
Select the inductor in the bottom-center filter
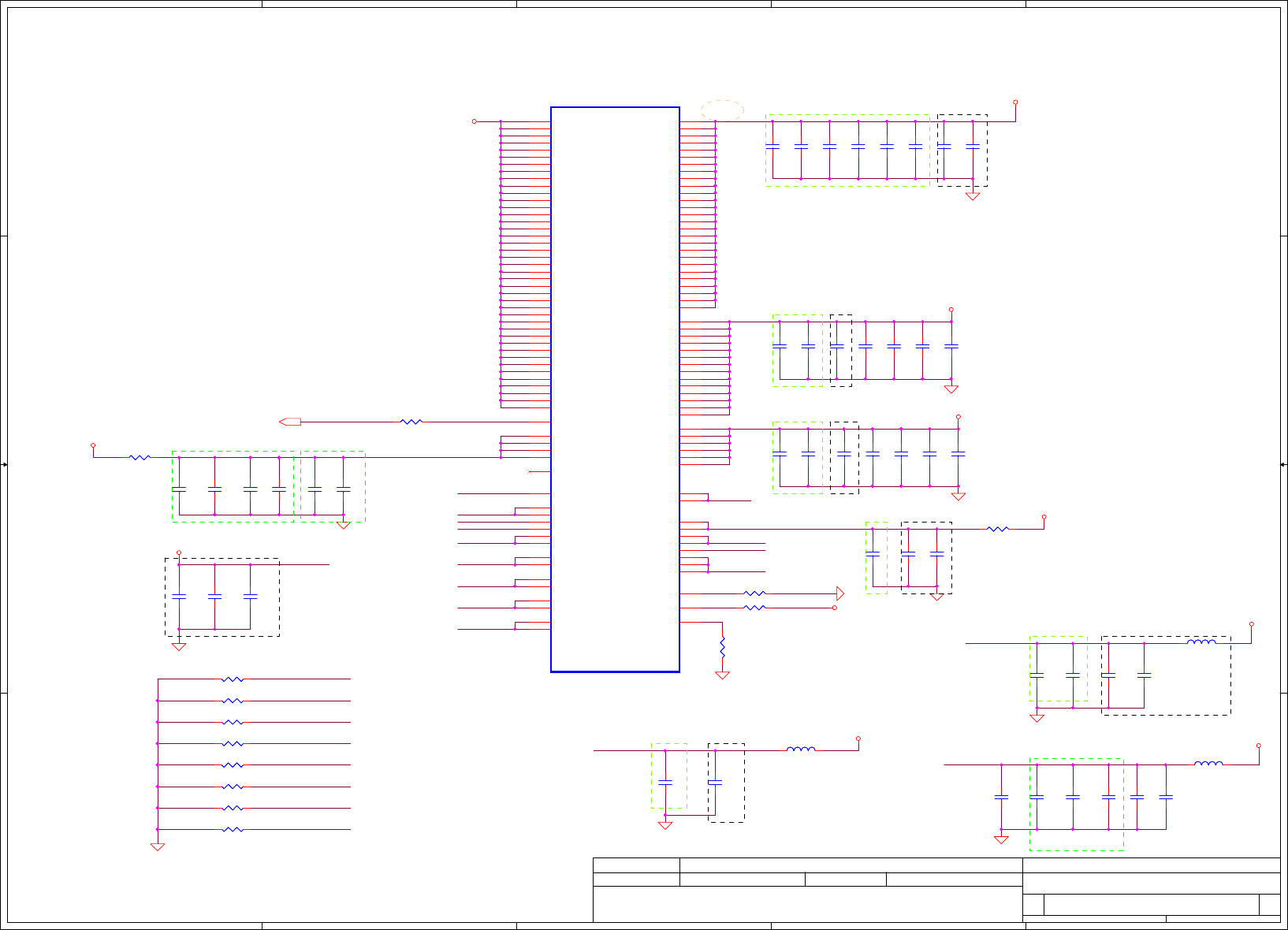(x=801, y=750)
